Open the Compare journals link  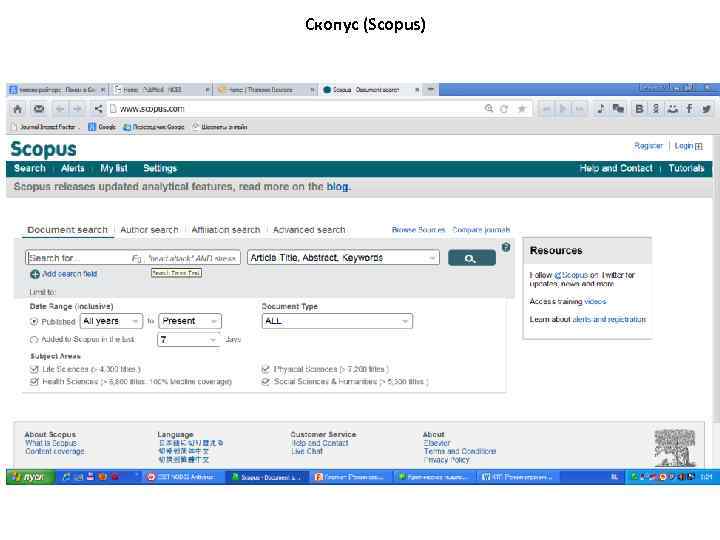point(481,230)
